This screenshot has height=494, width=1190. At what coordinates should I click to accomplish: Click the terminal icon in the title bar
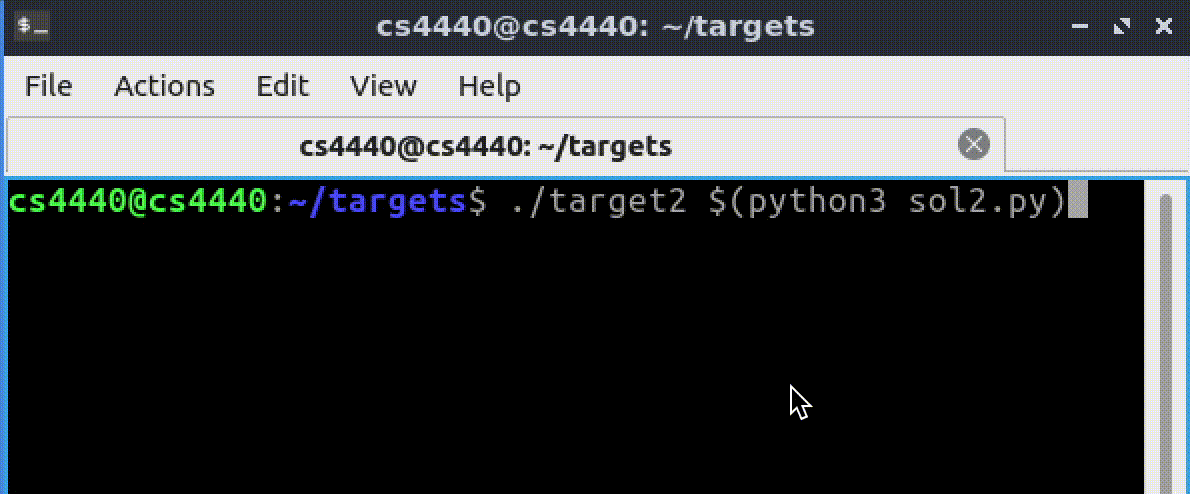(26, 26)
